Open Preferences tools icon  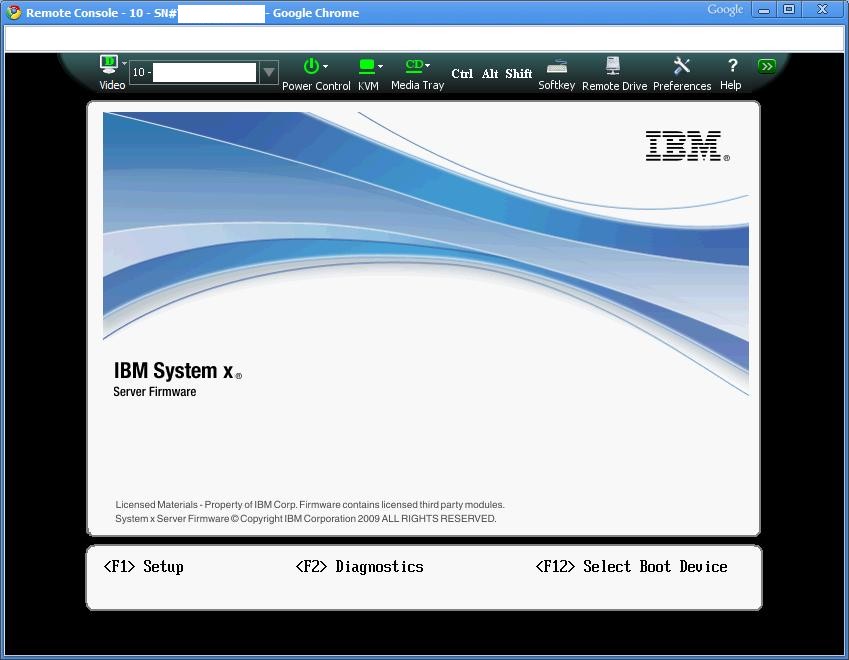(682, 66)
